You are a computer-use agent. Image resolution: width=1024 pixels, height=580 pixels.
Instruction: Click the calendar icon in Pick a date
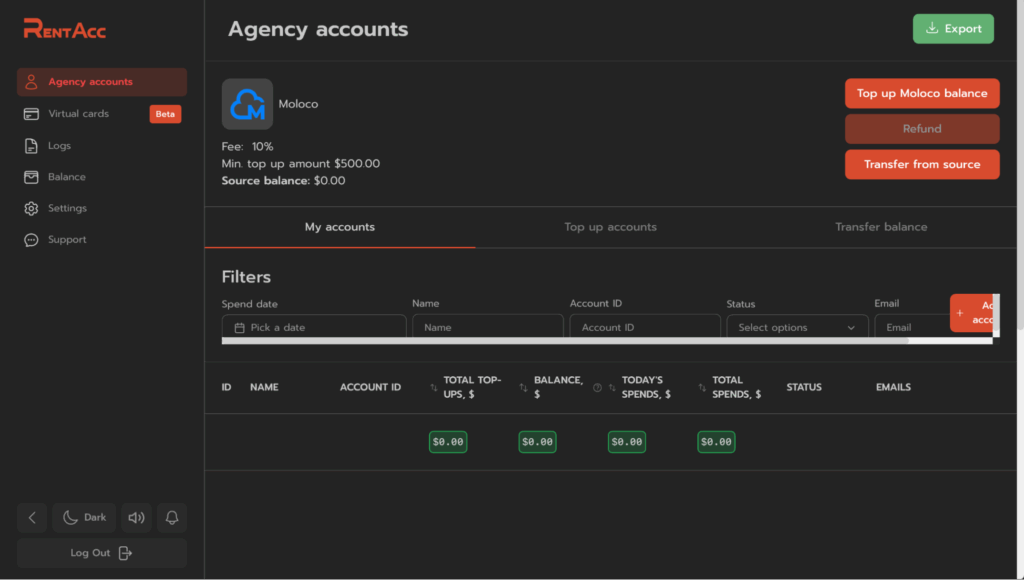click(240, 328)
